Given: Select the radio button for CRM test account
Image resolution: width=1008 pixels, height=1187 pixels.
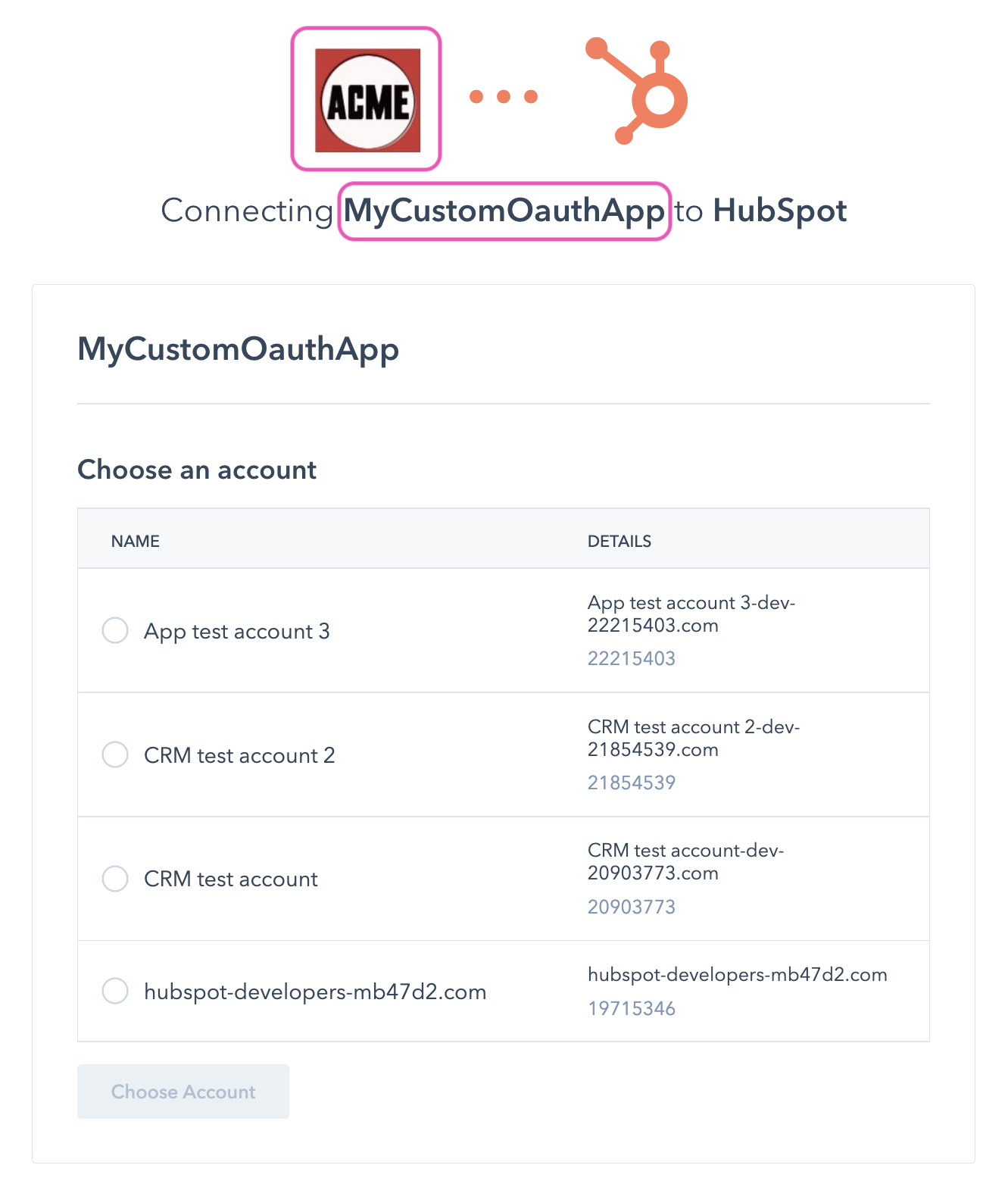Looking at the screenshot, I should pos(115,879).
